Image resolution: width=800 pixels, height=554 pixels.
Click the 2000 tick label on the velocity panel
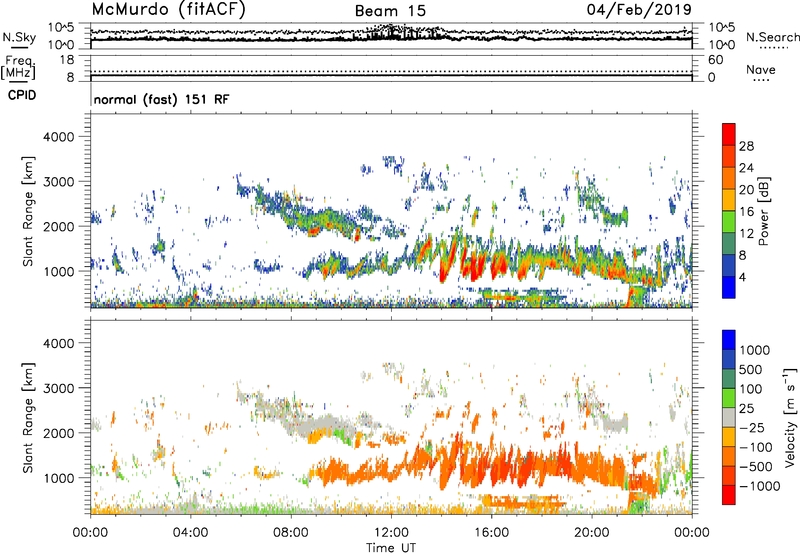[x=58, y=433]
